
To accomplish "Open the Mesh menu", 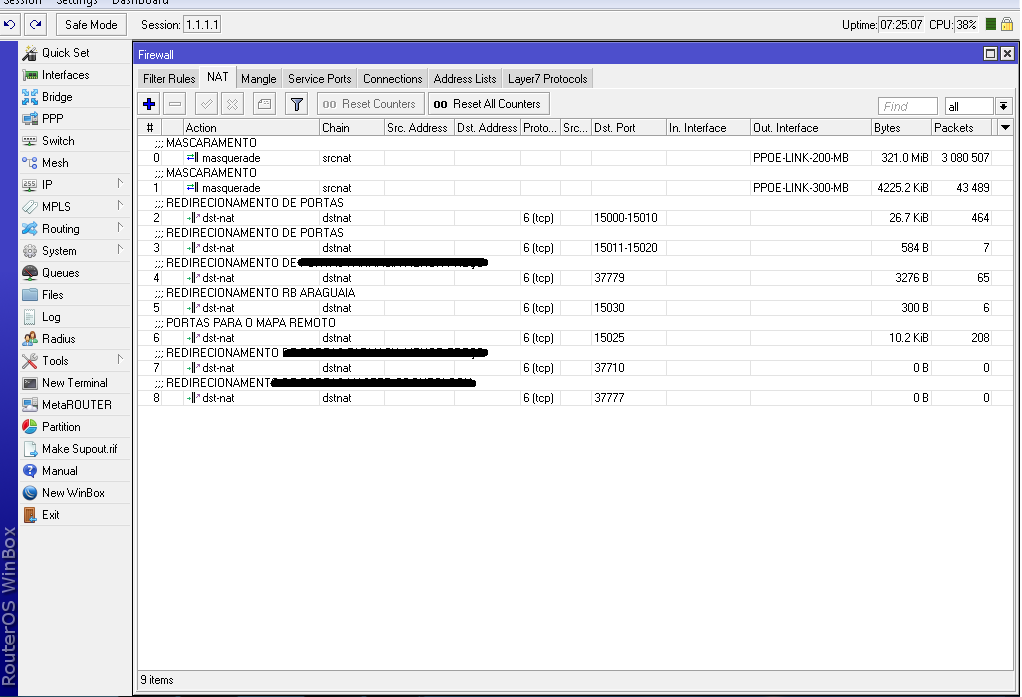I will [x=75, y=163].
